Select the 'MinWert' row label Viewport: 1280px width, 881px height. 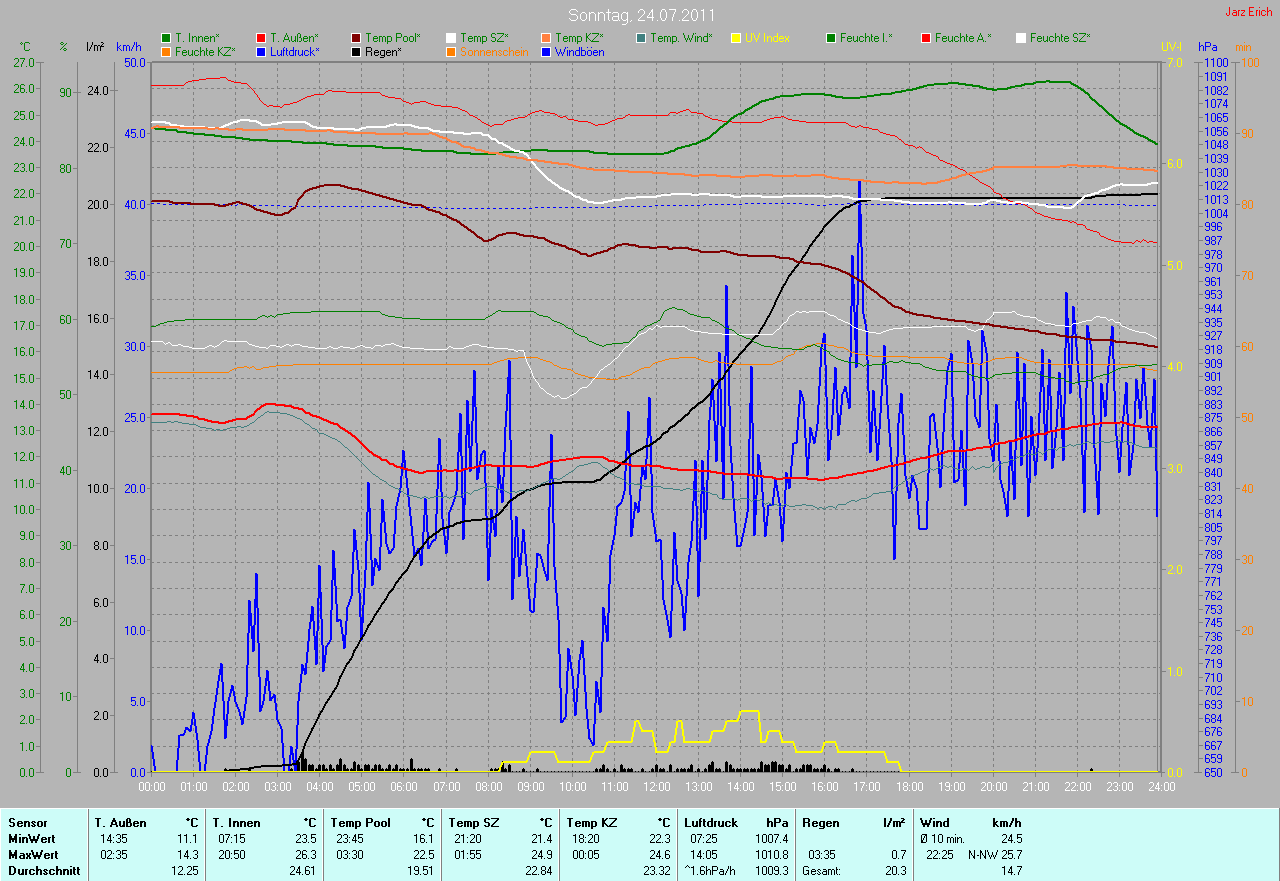(x=31, y=839)
